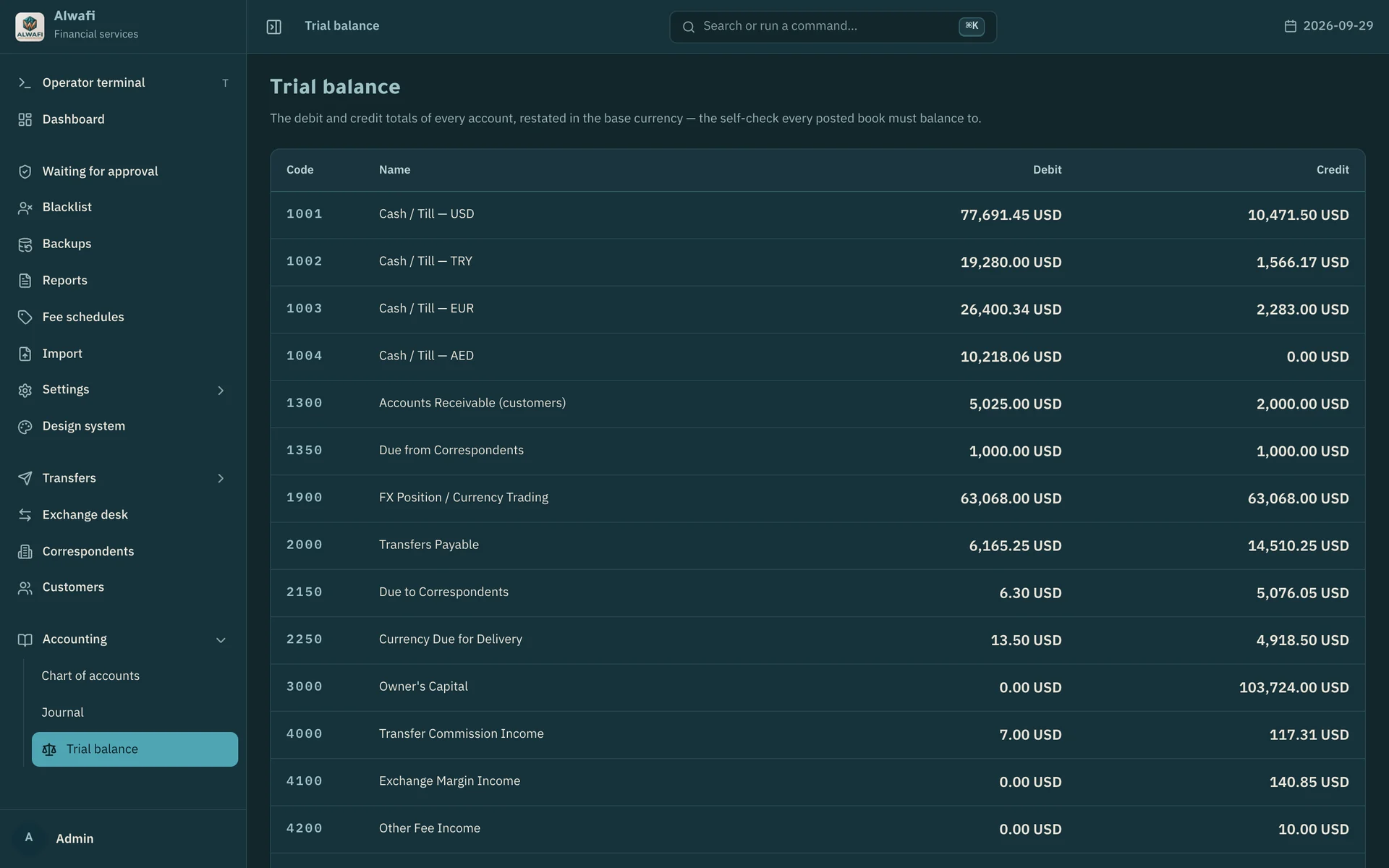
Task: Click the Backups database icon
Action: (25, 244)
